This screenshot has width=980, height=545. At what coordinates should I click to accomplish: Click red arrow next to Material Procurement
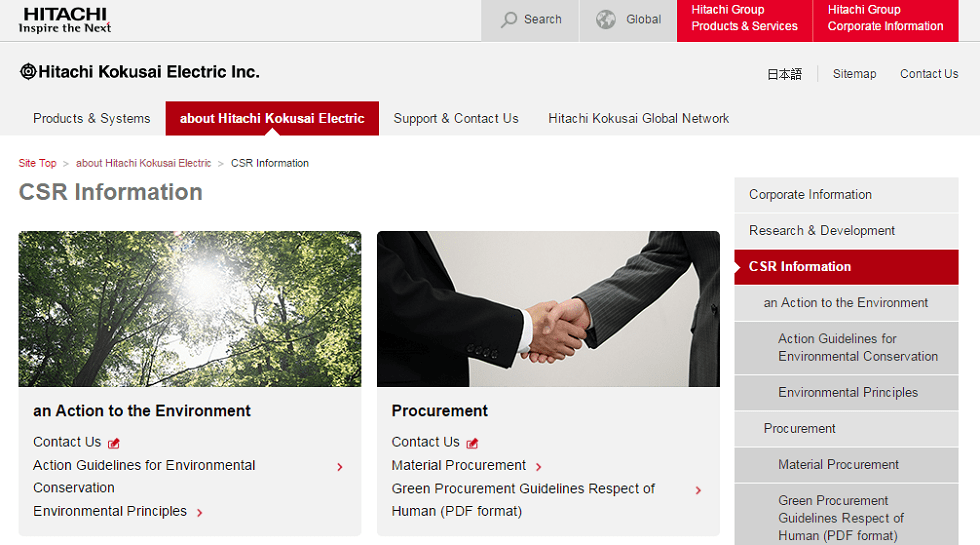click(539, 467)
